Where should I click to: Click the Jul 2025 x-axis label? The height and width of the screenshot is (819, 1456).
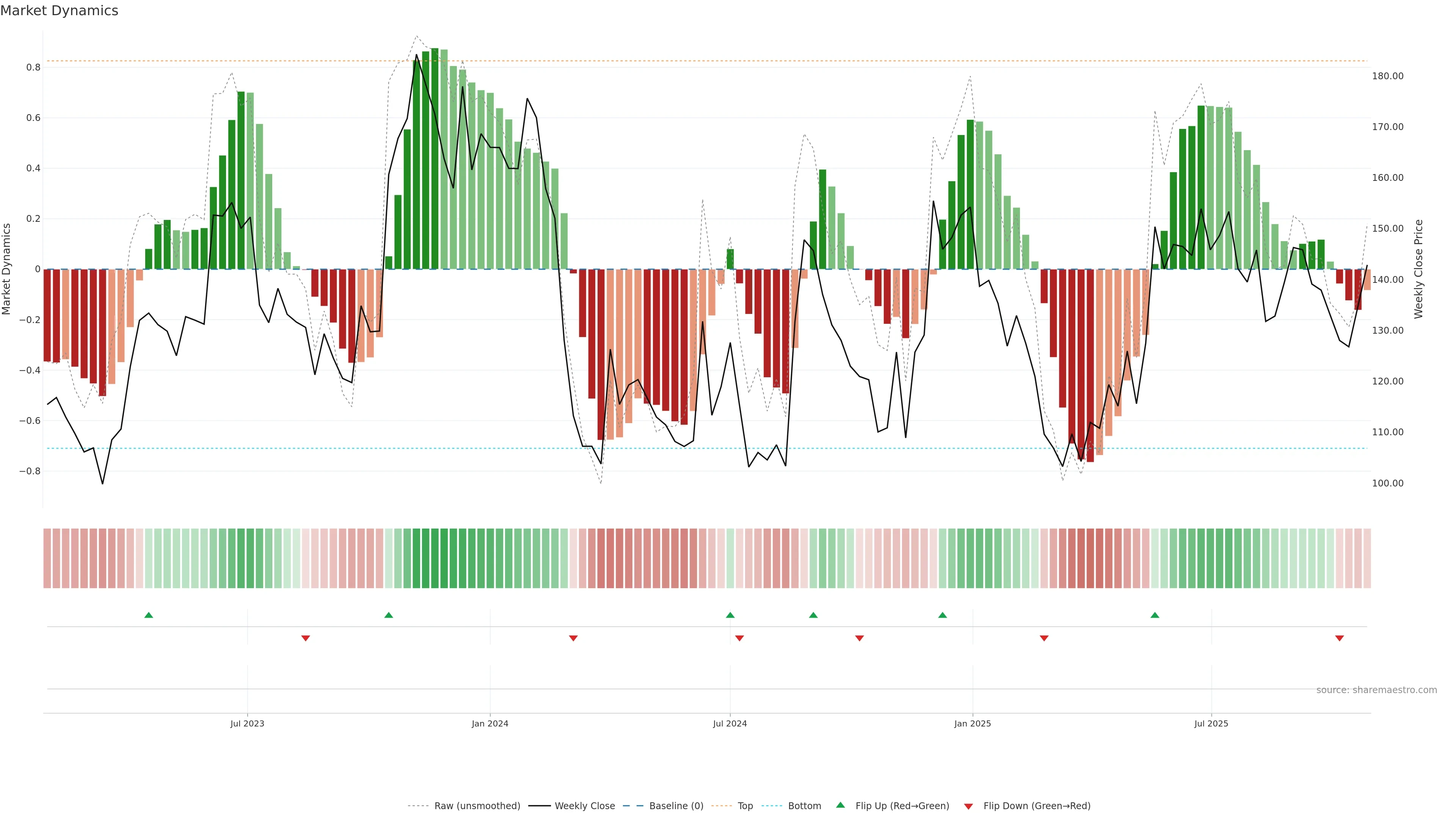1211,723
